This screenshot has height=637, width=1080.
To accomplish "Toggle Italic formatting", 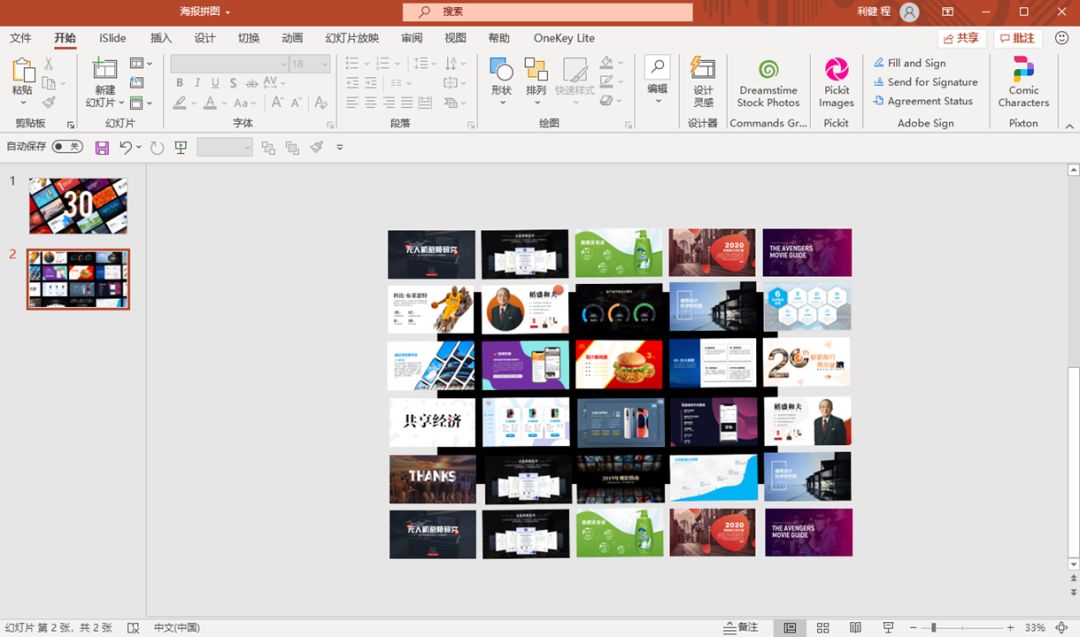I will [x=197, y=83].
